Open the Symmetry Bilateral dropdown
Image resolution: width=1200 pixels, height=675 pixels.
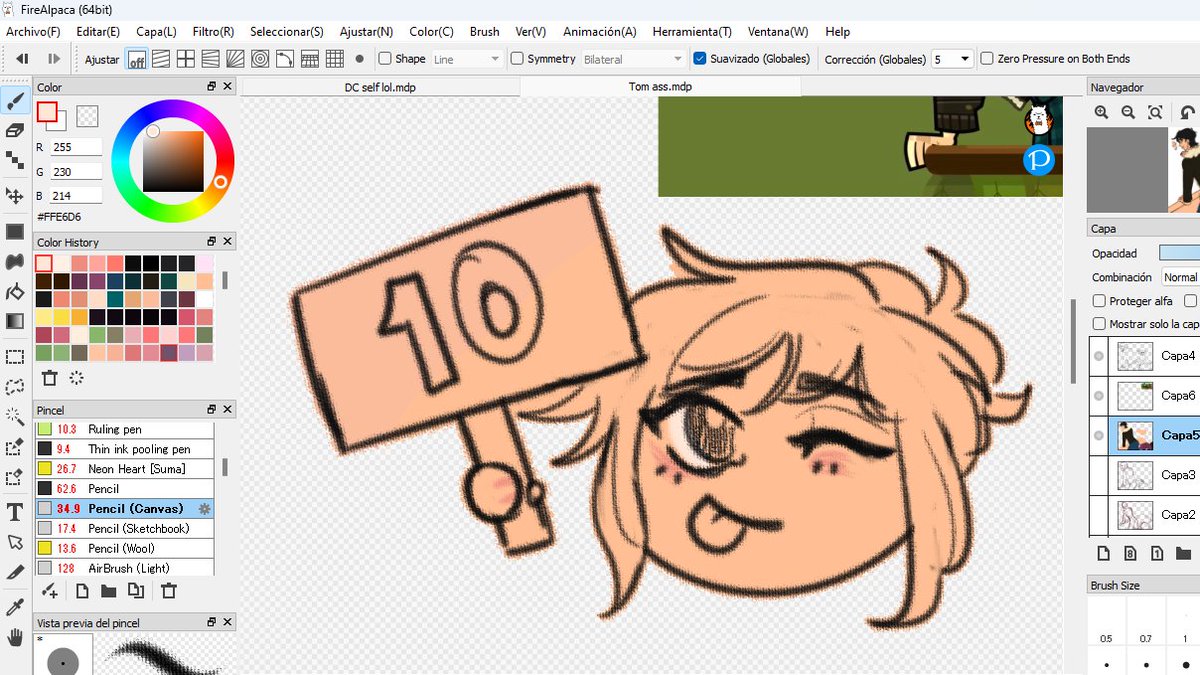coord(633,59)
